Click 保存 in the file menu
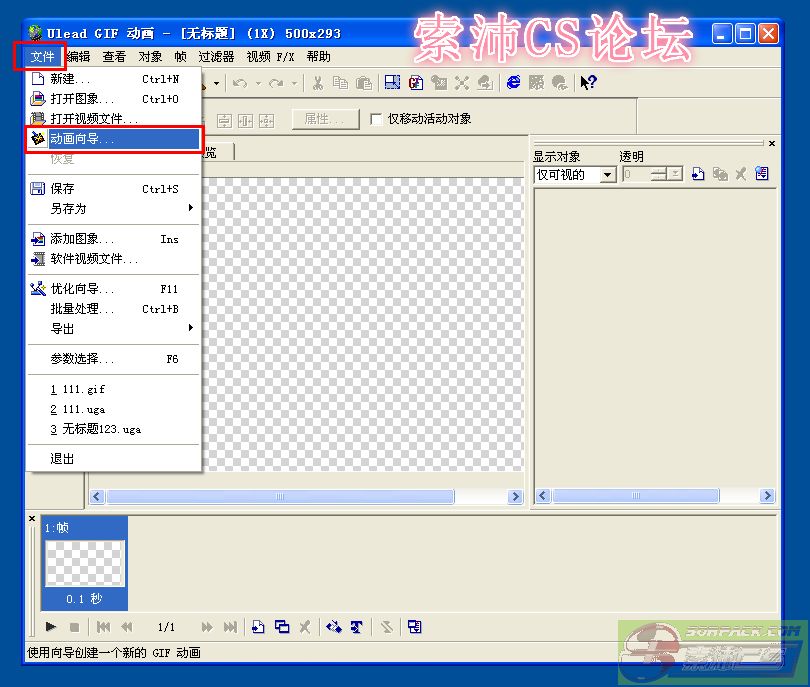 [114, 189]
